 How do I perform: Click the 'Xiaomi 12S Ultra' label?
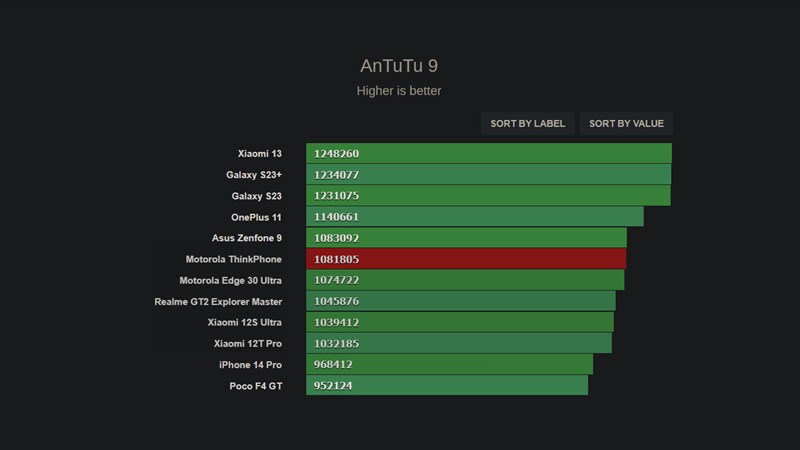(244, 322)
